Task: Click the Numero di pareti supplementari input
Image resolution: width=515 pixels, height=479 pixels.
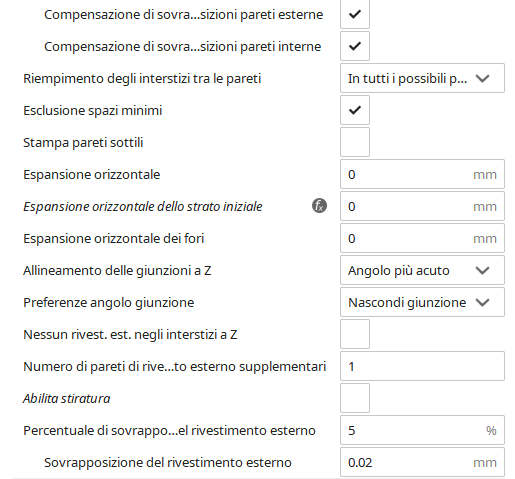Action: [422, 366]
